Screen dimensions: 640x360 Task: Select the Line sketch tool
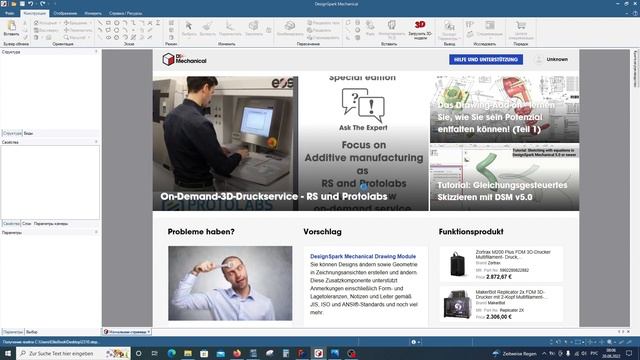tap(100, 23)
